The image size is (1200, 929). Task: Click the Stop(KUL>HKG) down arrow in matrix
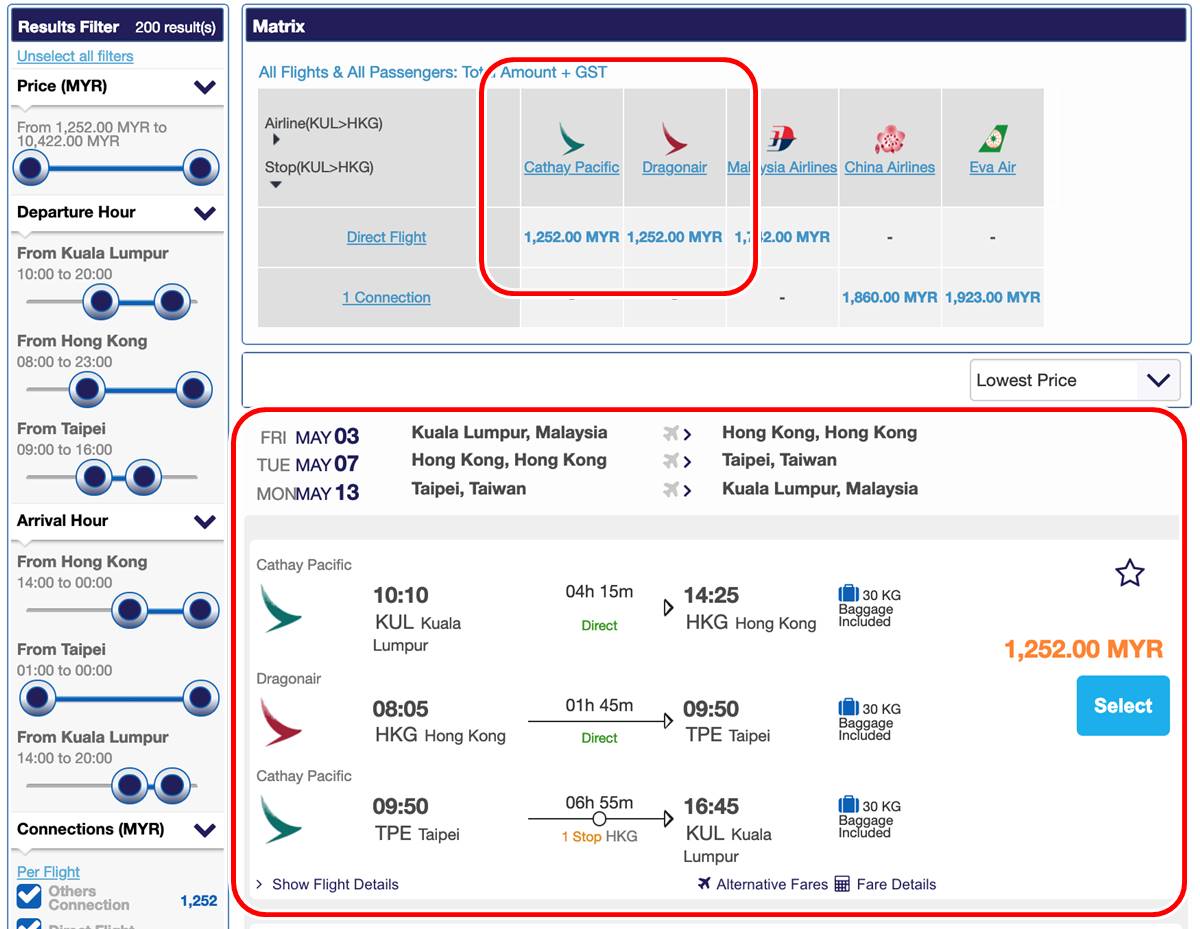[x=277, y=184]
